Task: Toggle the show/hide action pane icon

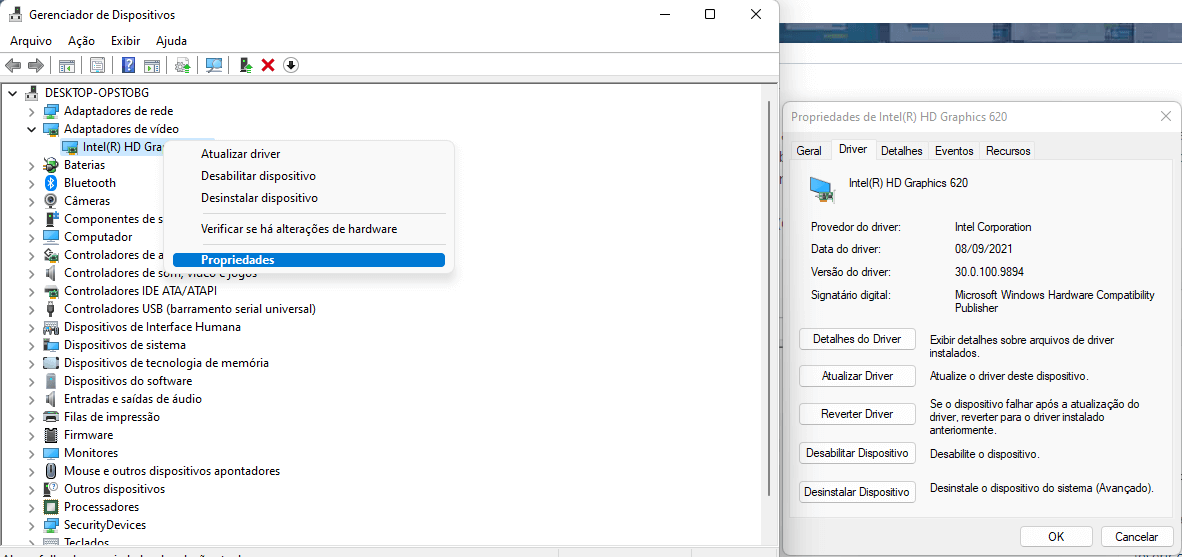Action: pos(152,66)
